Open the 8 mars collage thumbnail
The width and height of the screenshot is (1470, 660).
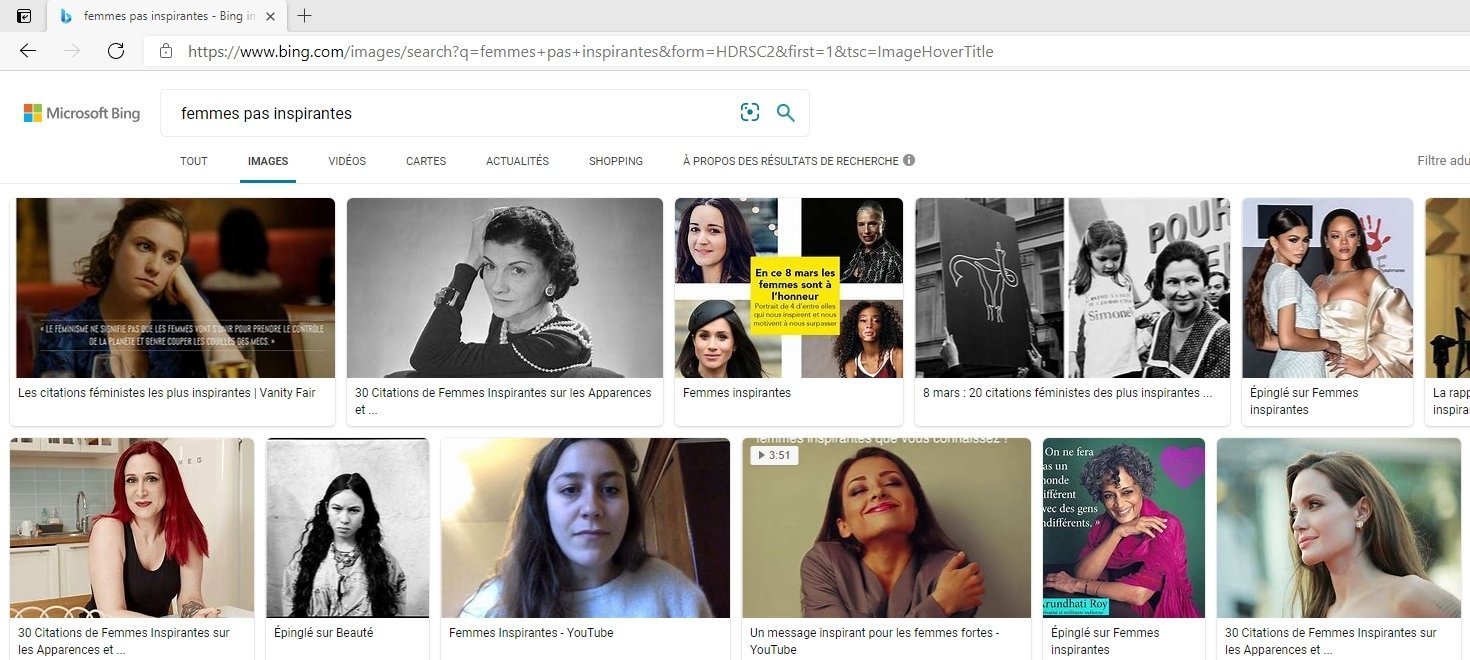[x=789, y=288]
